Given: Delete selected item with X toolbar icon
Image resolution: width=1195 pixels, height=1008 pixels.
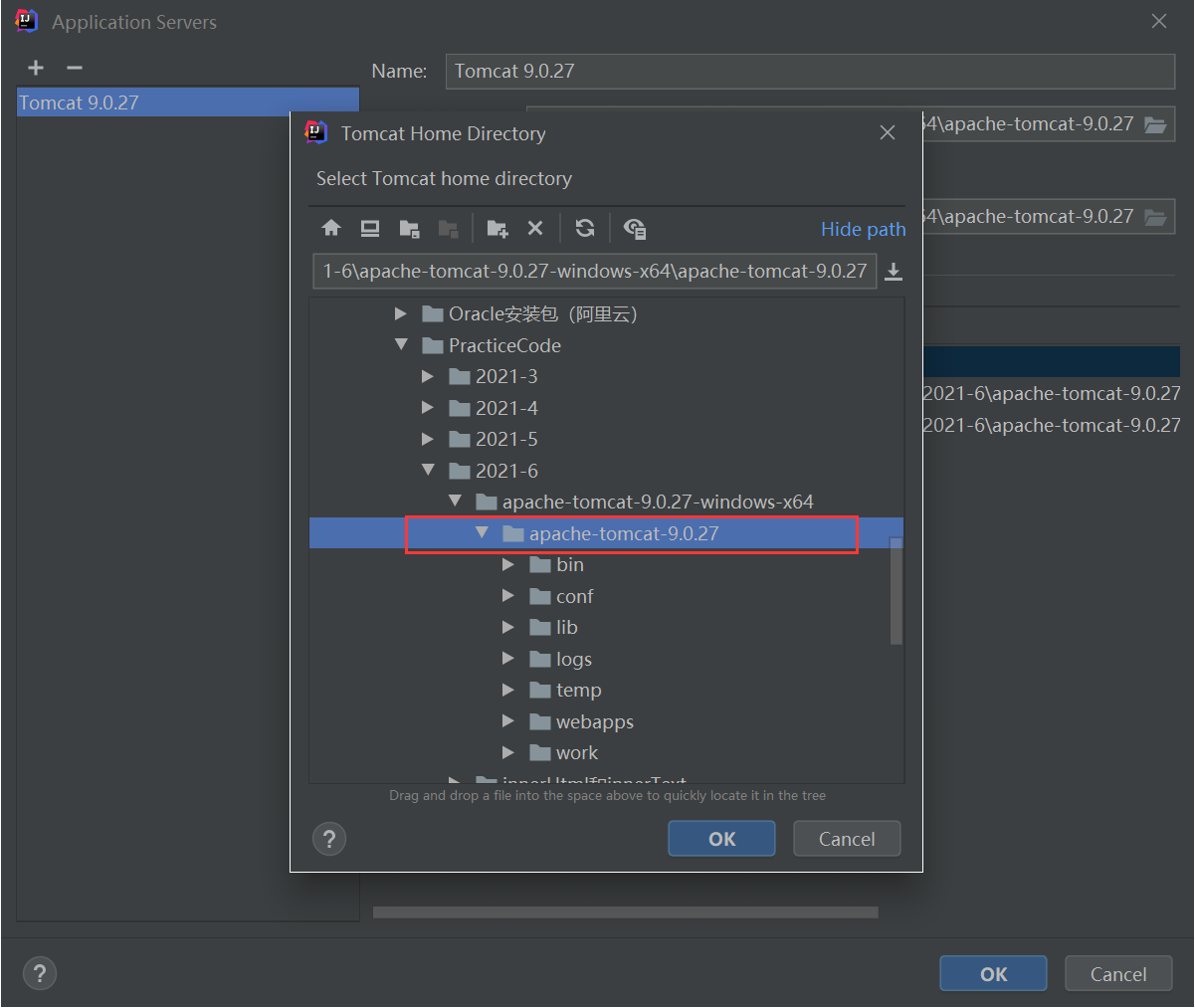Looking at the screenshot, I should coord(535,228).
